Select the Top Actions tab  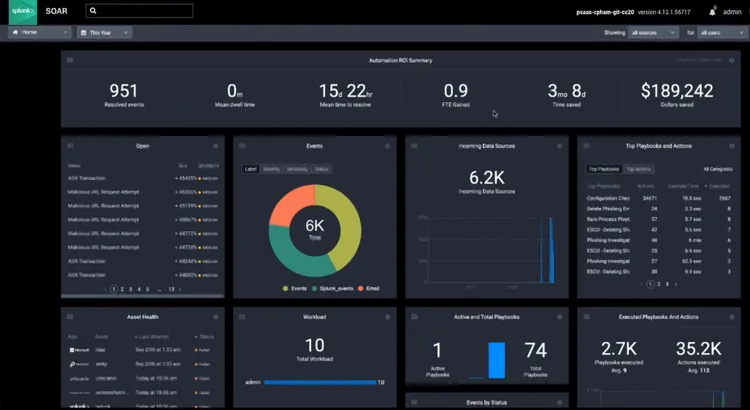click(x=638, y=169)
